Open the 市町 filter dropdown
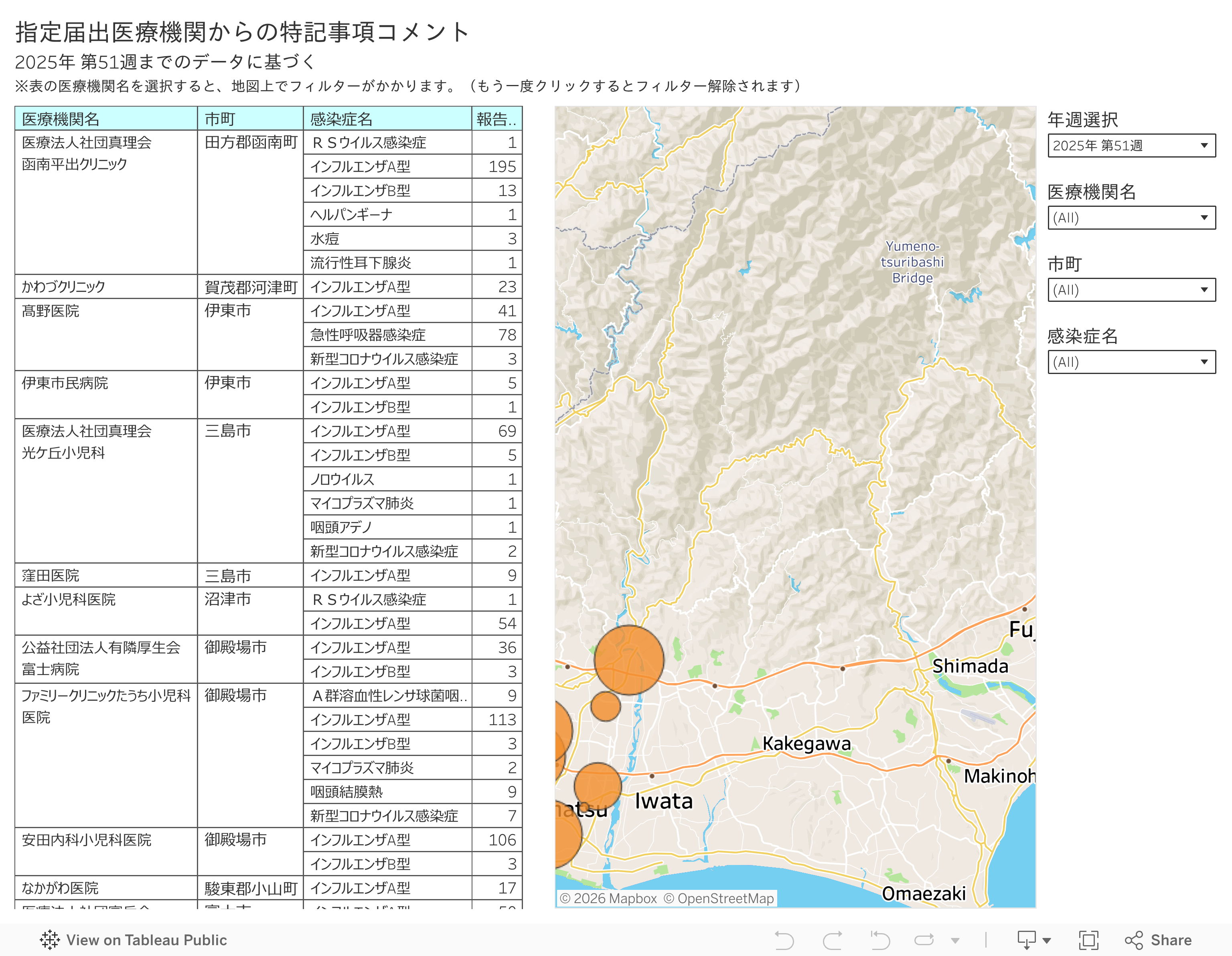The image size is (1232, 956). 1131,290
